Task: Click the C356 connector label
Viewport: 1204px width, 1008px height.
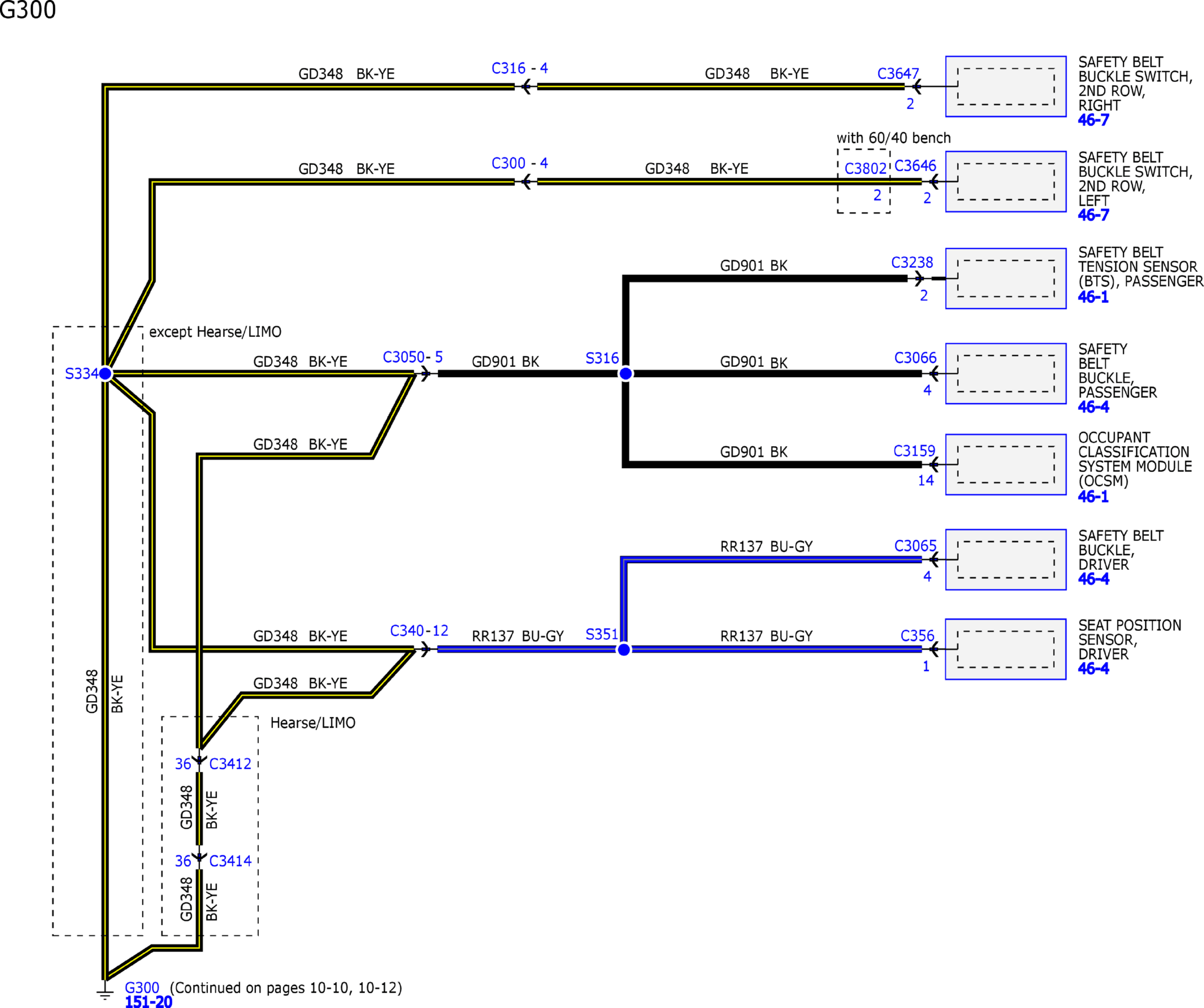Action: [917, 636]
